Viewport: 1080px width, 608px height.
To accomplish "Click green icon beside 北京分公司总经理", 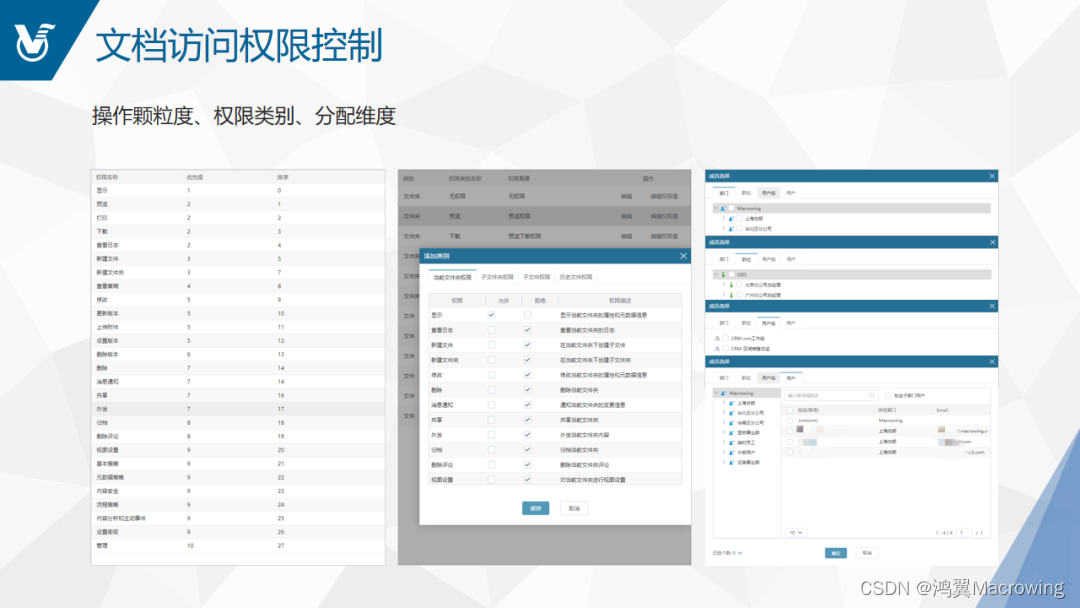I will (731, 284).
